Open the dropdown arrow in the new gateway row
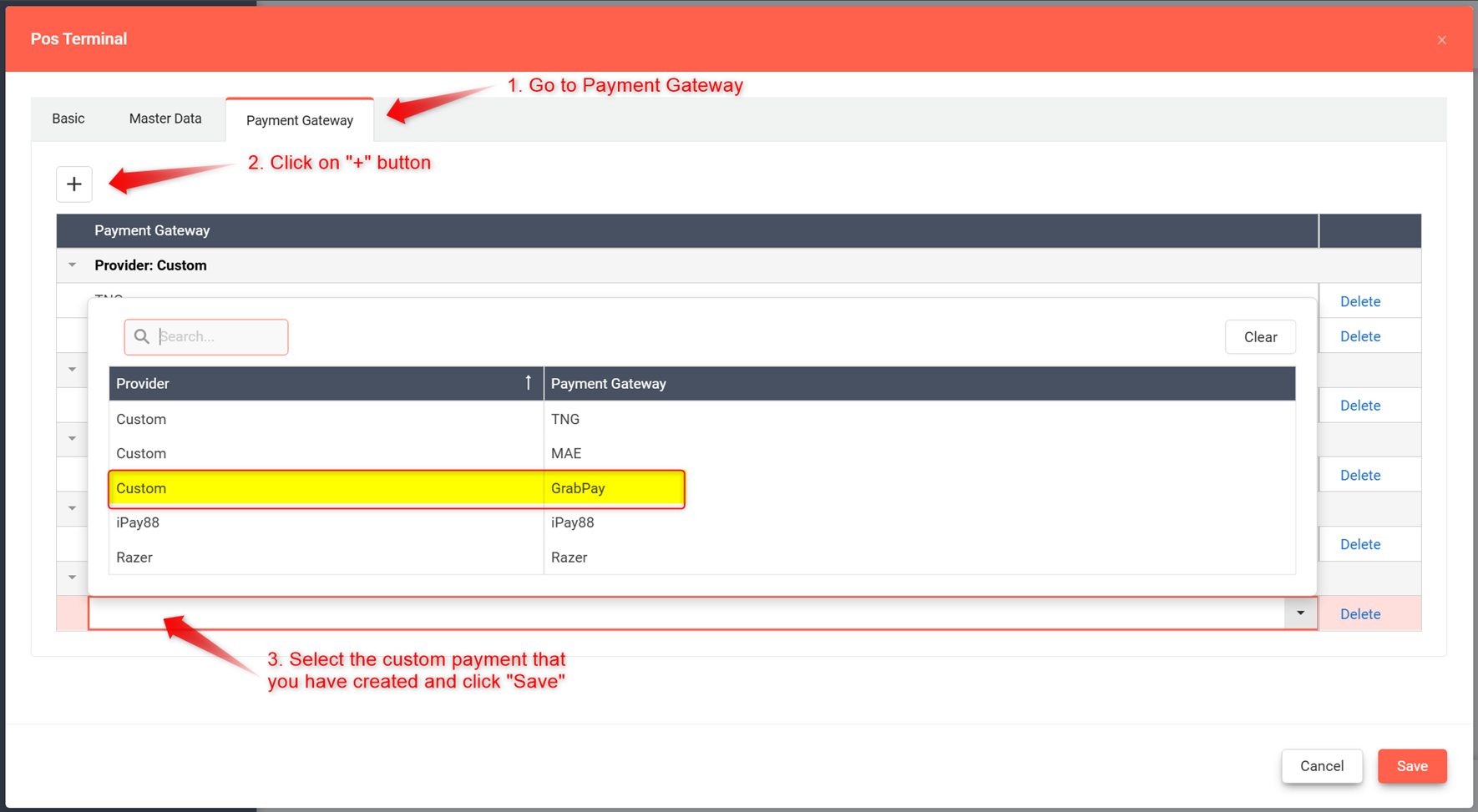 [x=1300, y=613]
